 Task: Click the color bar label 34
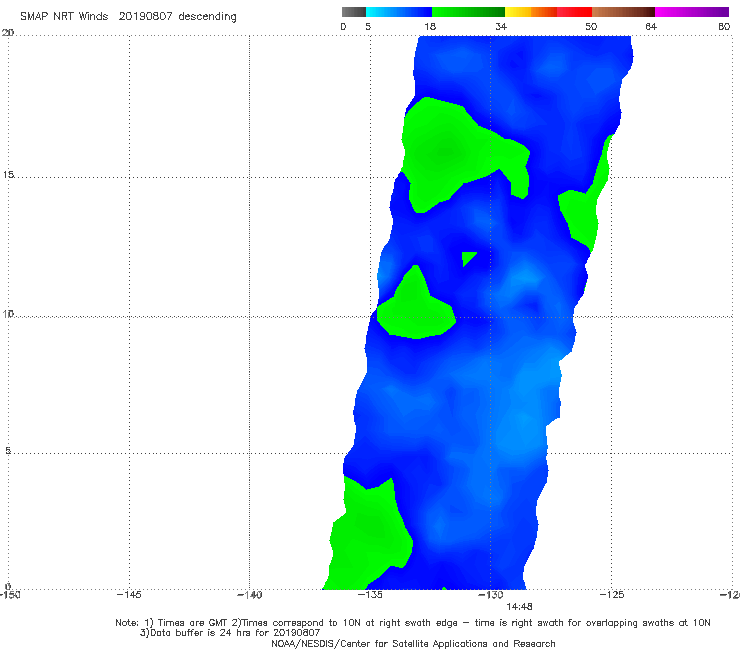501,27
